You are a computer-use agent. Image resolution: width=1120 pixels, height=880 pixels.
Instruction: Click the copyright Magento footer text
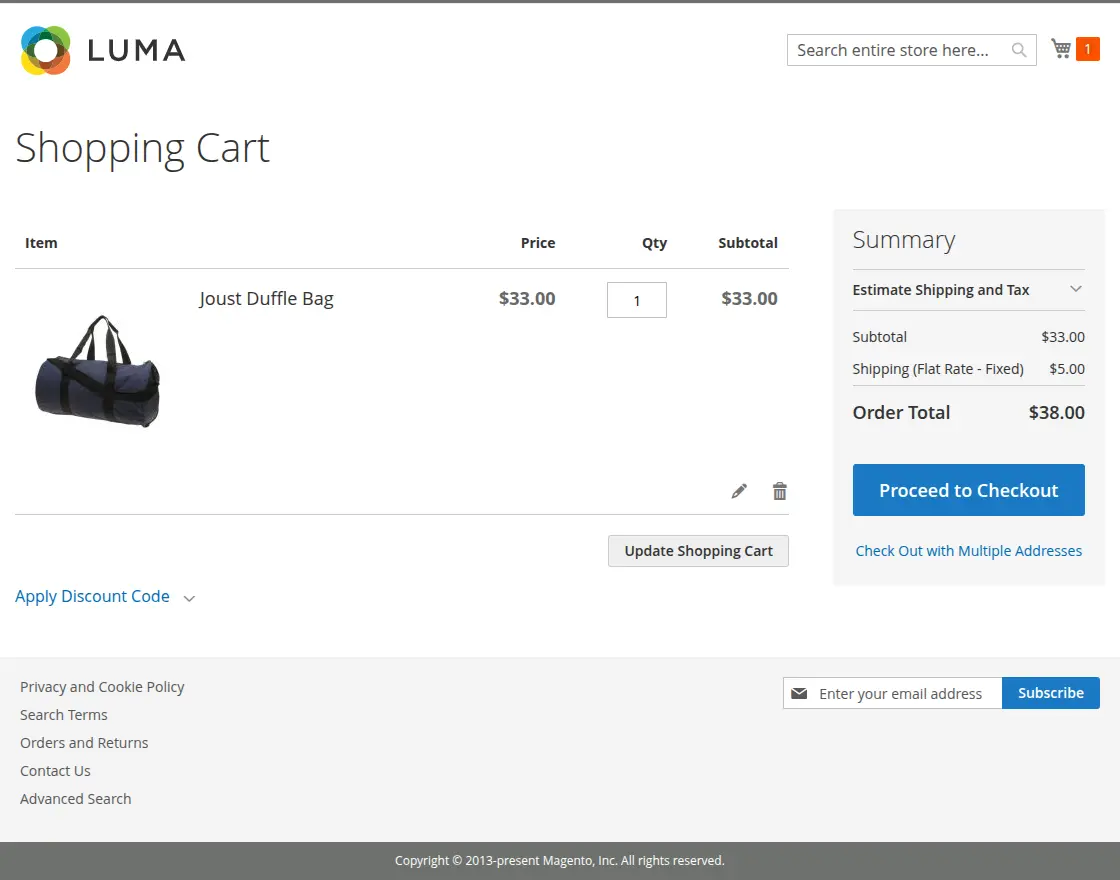click(x=560, y=860)
